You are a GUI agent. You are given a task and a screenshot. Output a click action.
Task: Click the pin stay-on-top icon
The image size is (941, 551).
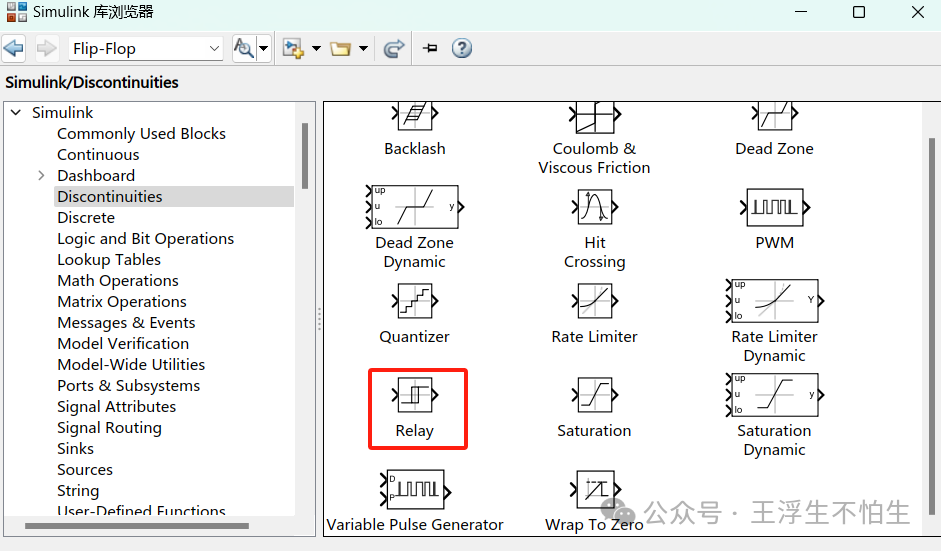pos(430,48)
